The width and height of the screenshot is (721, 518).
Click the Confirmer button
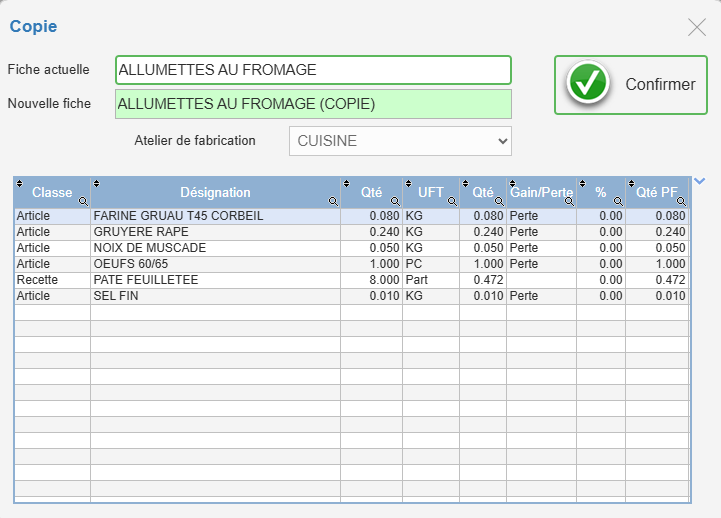pyautogui.click(x=631, y=85)
